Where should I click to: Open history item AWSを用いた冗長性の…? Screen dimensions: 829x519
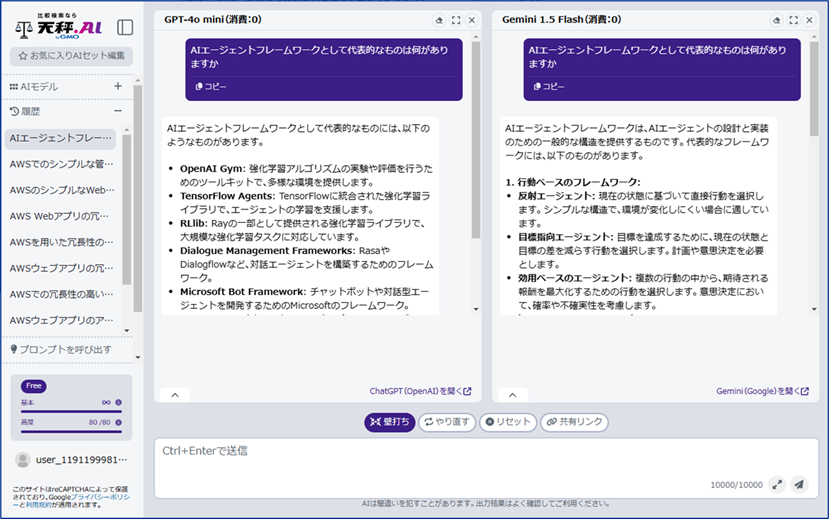[61, 242]
